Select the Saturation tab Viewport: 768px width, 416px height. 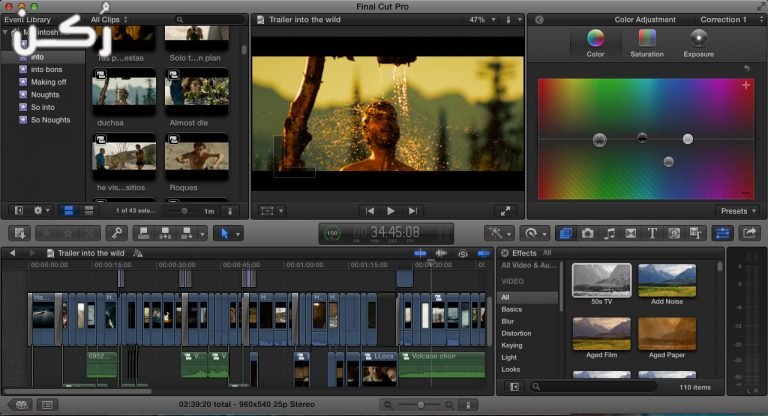pos(647,43)
